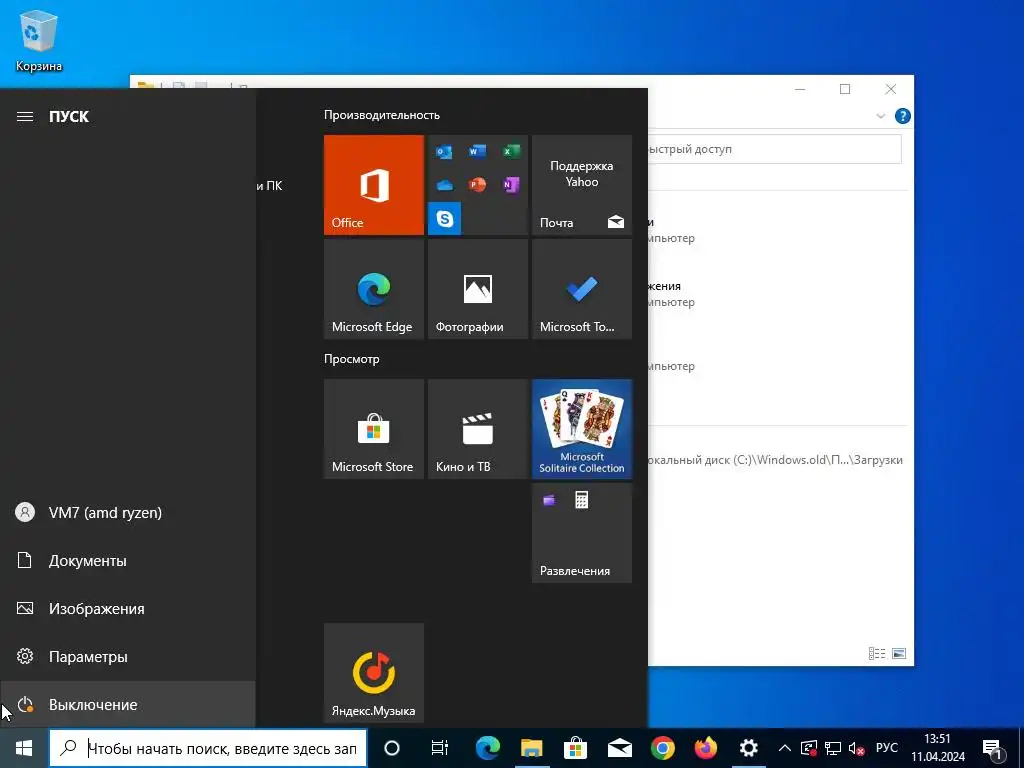Open Изображения from the Start menu
This screenshot has height=768, width=1024.
point(127,609)
